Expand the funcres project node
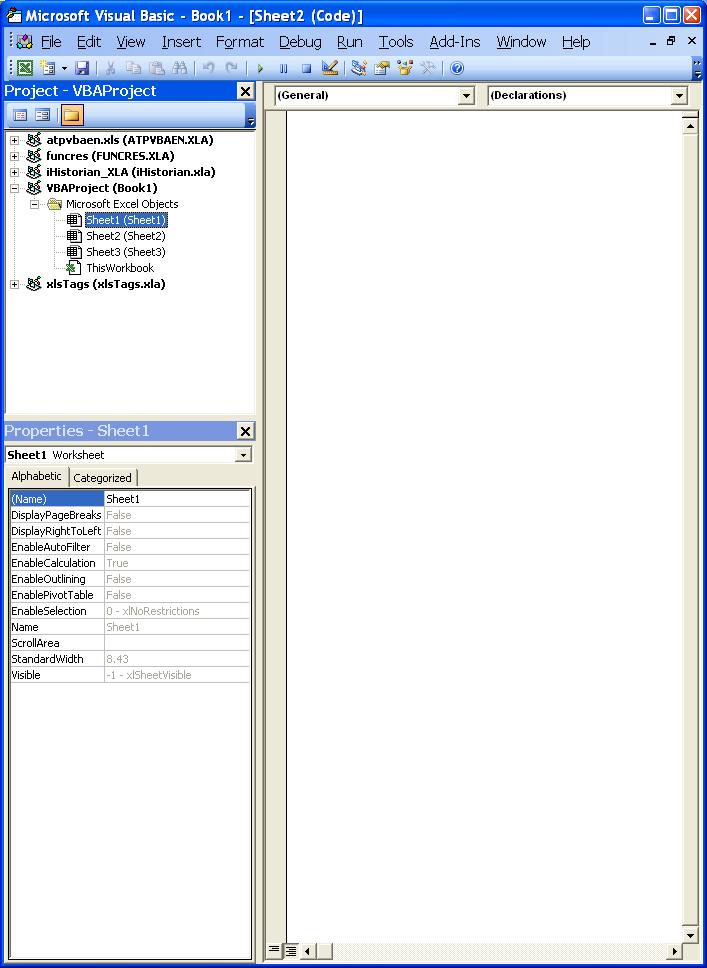Screen dimensions: 707x968 pos(15,157)
